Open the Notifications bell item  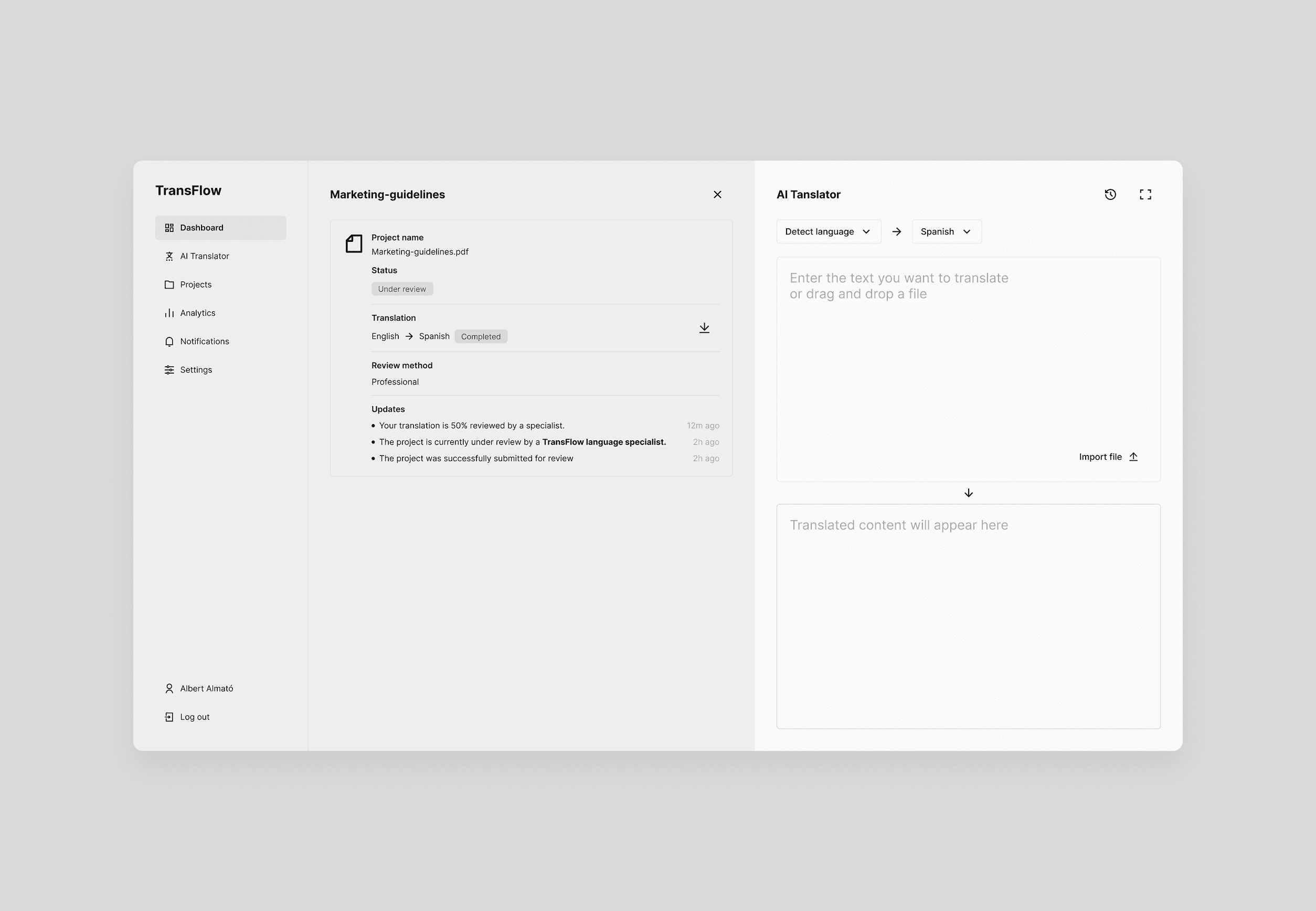point(204,341)
